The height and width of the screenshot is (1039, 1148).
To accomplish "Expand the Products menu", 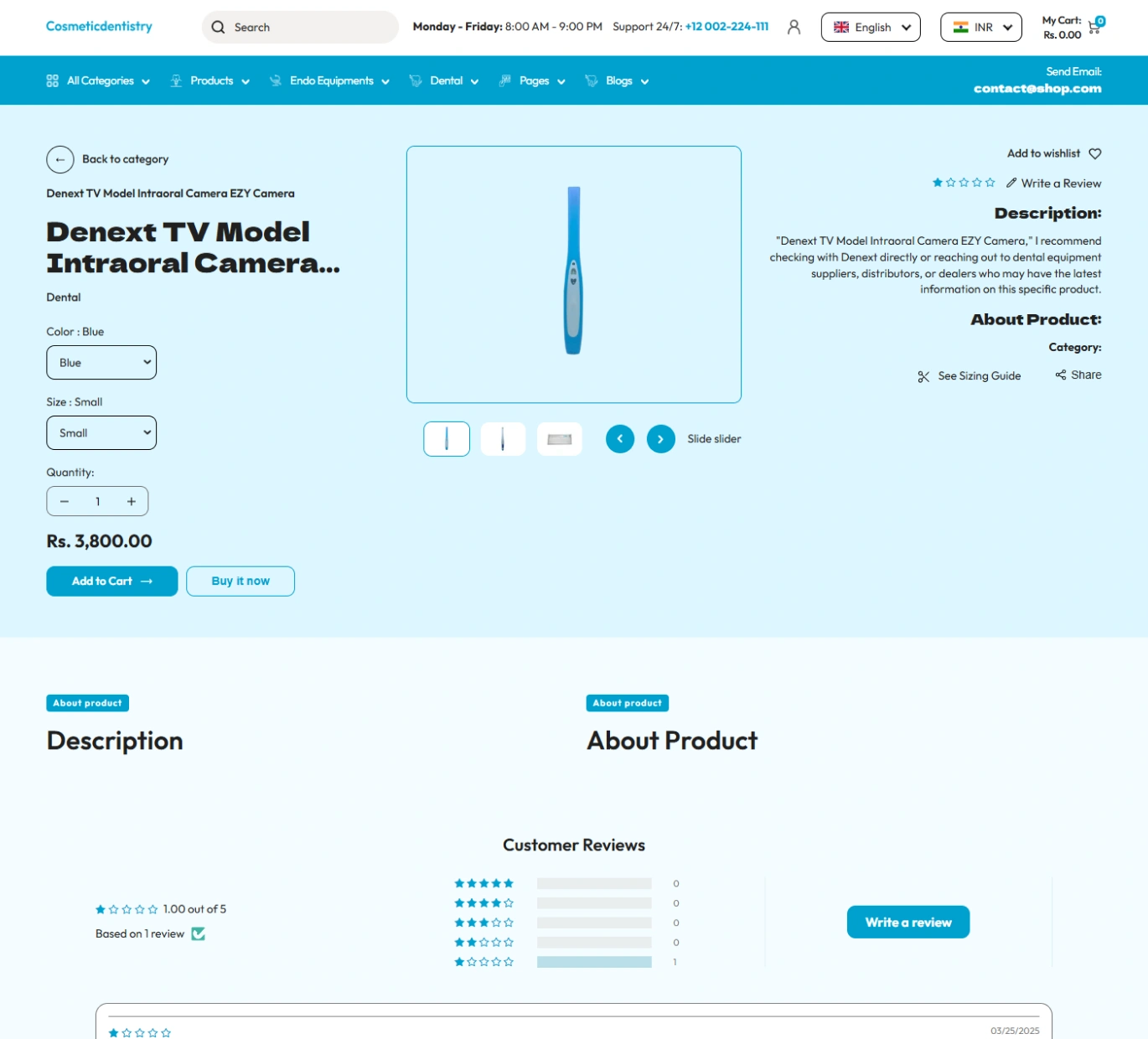I will click(210, 80).
